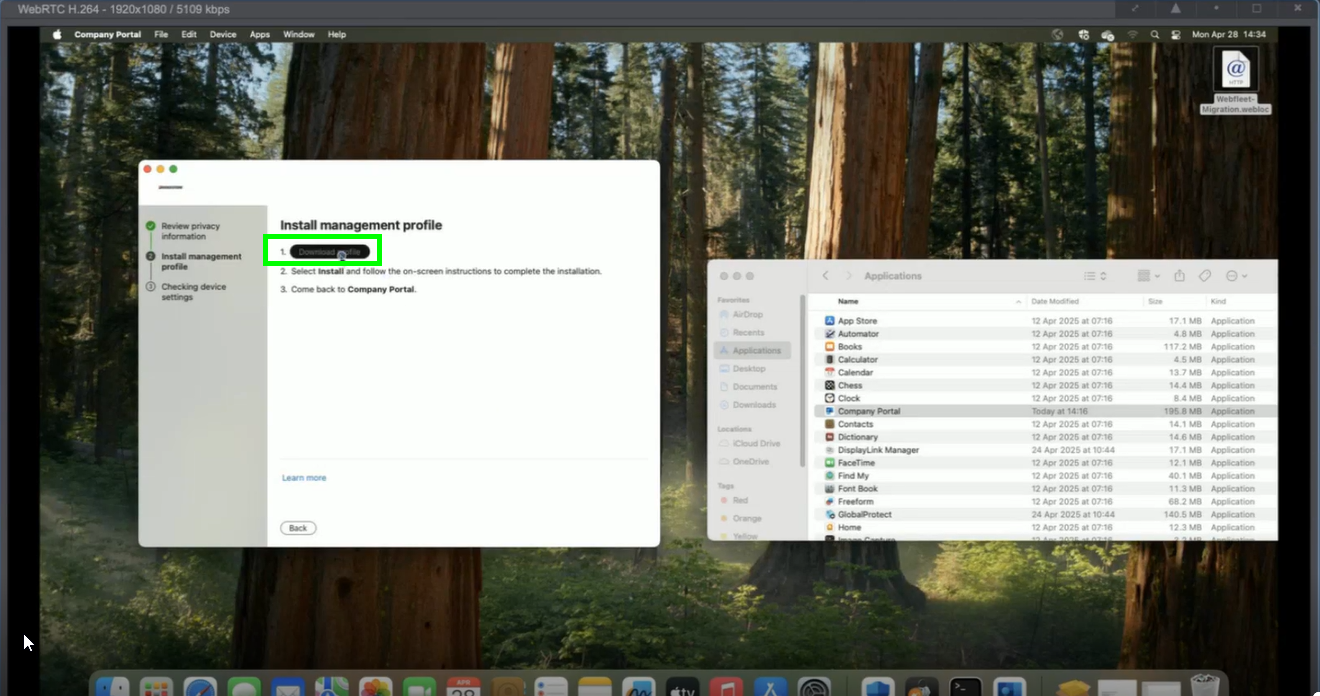
Task: Click the Finder Share toolbar icon
Action: (x=1180, y=276)
